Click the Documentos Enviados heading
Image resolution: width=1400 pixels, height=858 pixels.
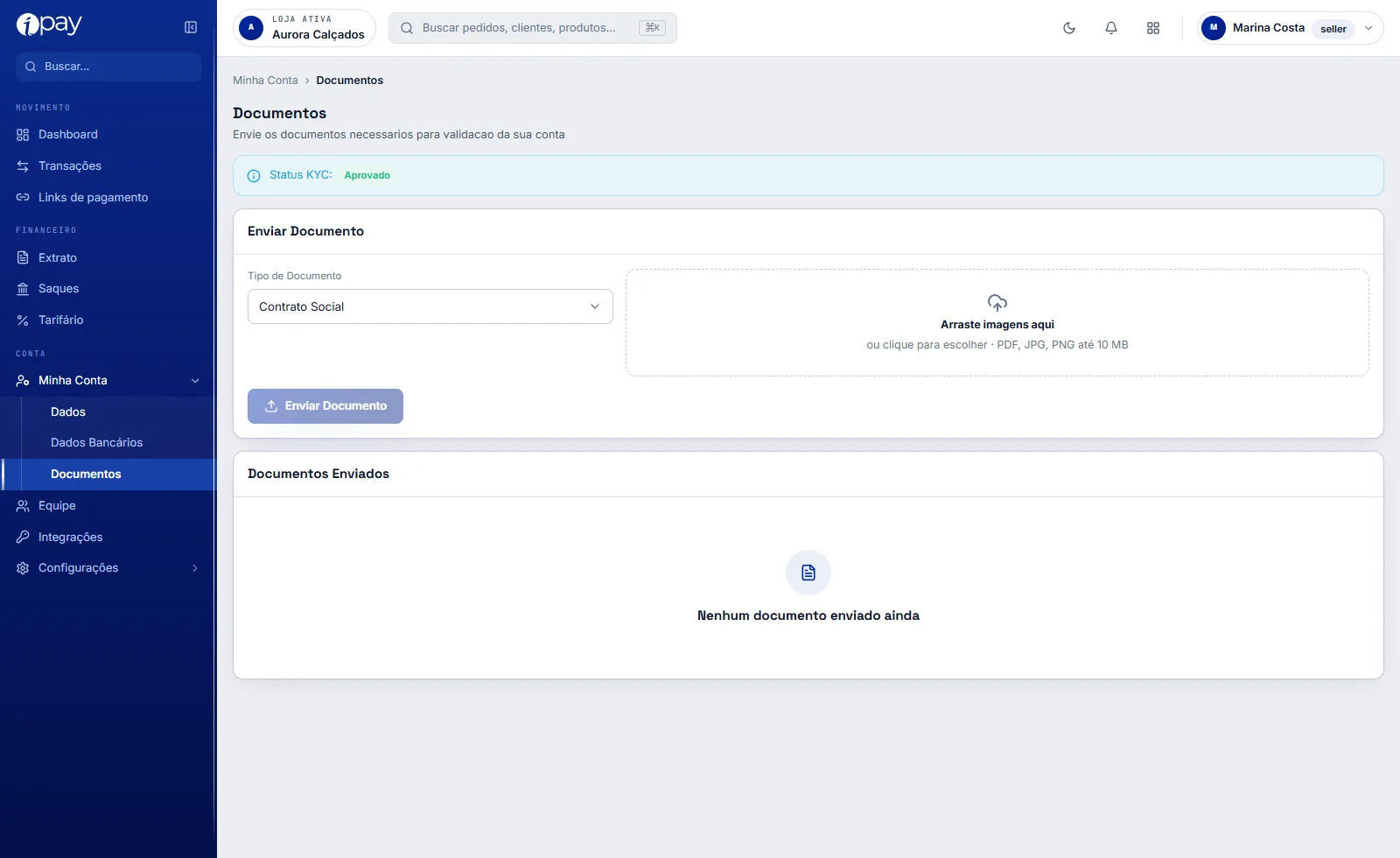[x=318, y=474]
